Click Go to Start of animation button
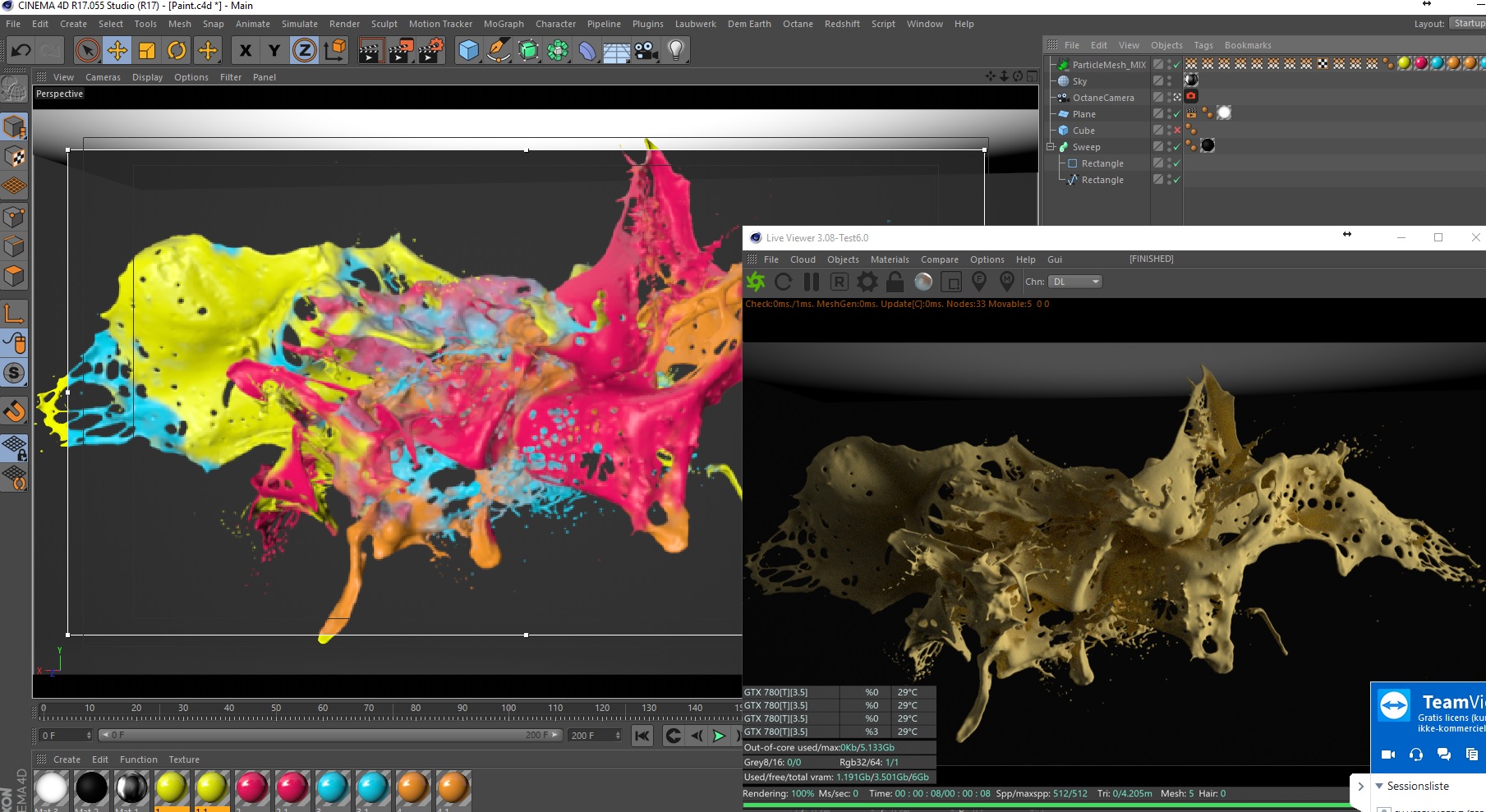 pyautogui.click(x=642, y=736)
